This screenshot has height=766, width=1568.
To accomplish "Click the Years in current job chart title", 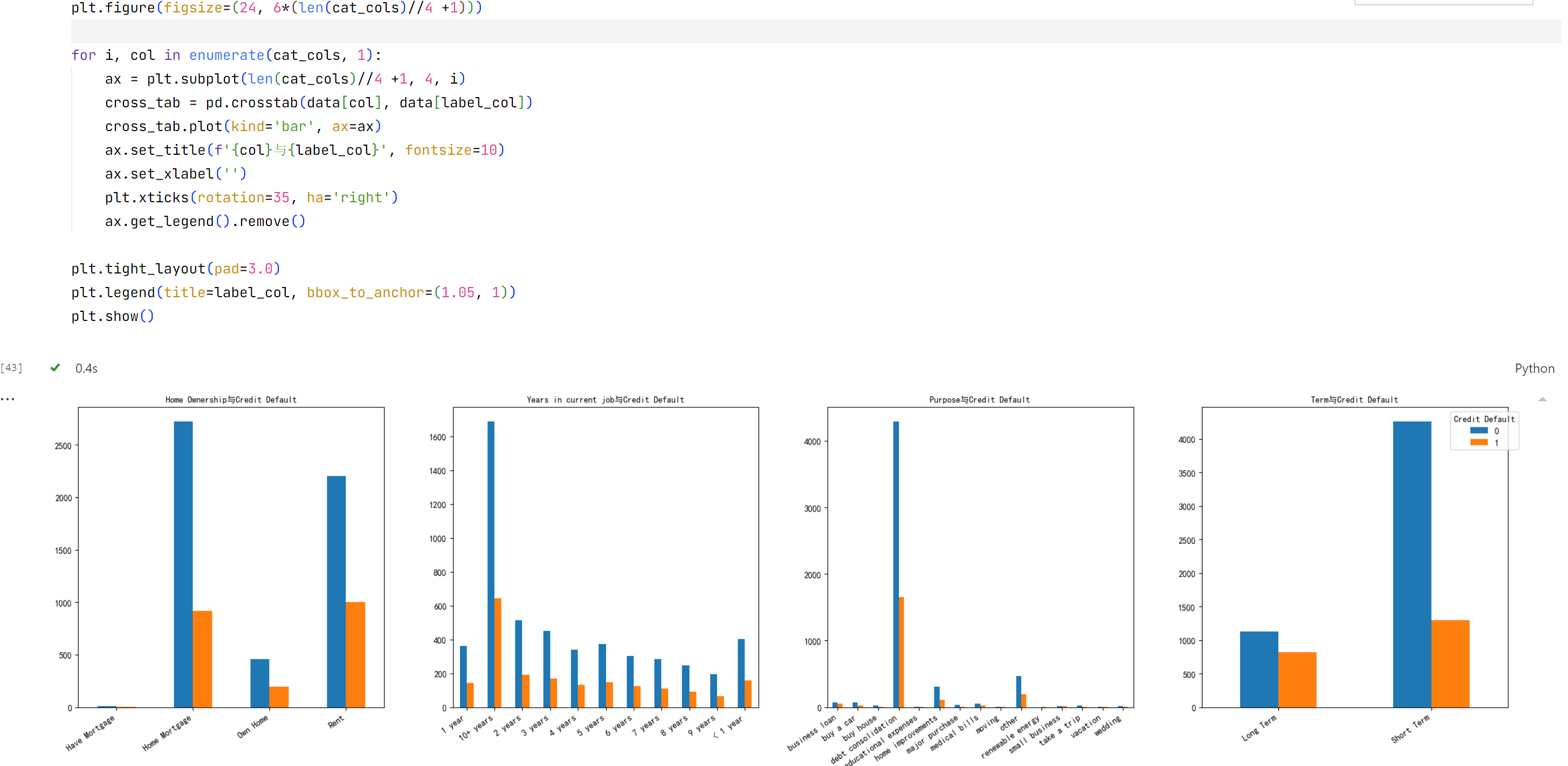I will click(605, 399).
